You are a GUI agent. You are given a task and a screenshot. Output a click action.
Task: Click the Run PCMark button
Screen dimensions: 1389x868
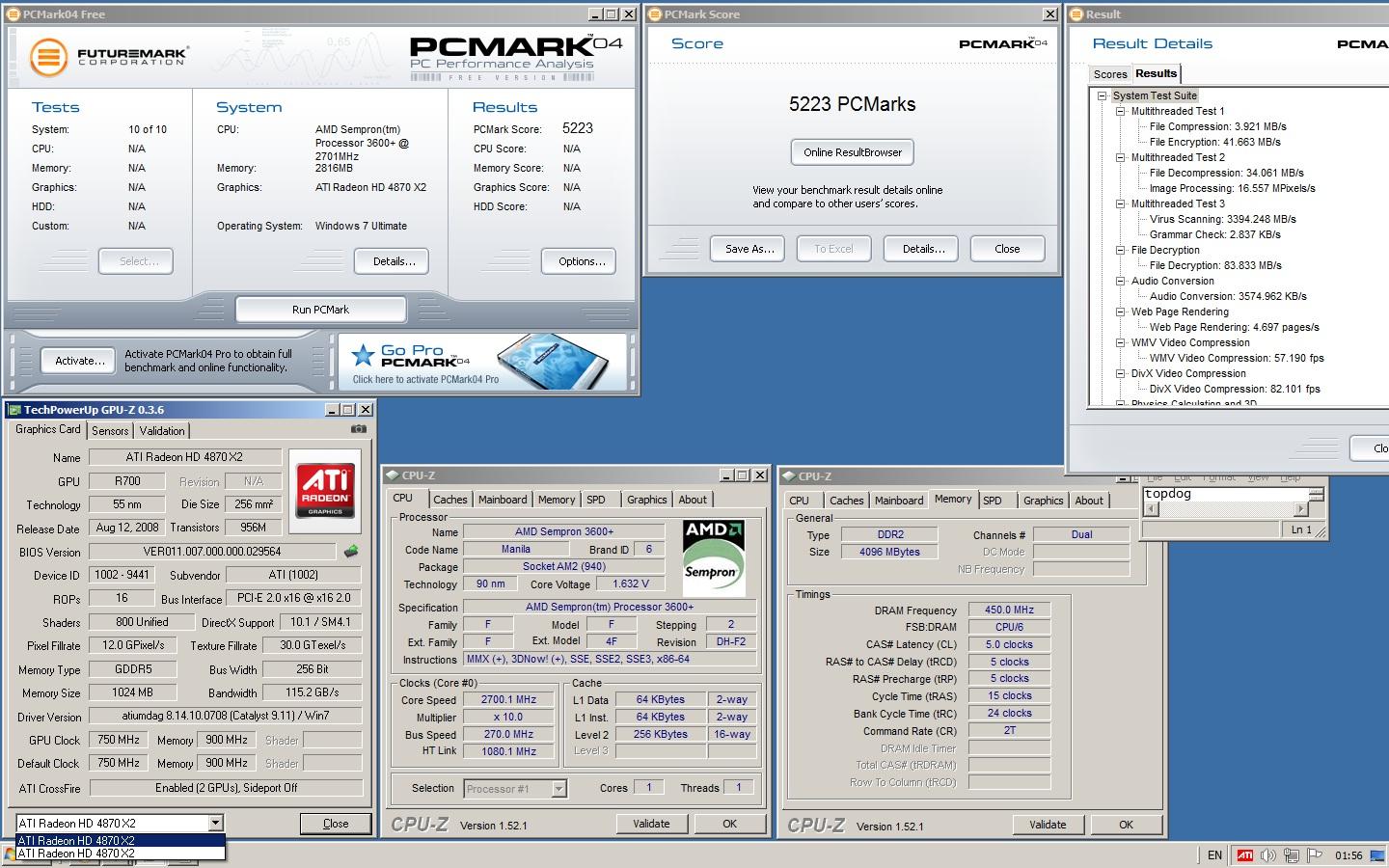pyautogui.click(x=320, y=310)
